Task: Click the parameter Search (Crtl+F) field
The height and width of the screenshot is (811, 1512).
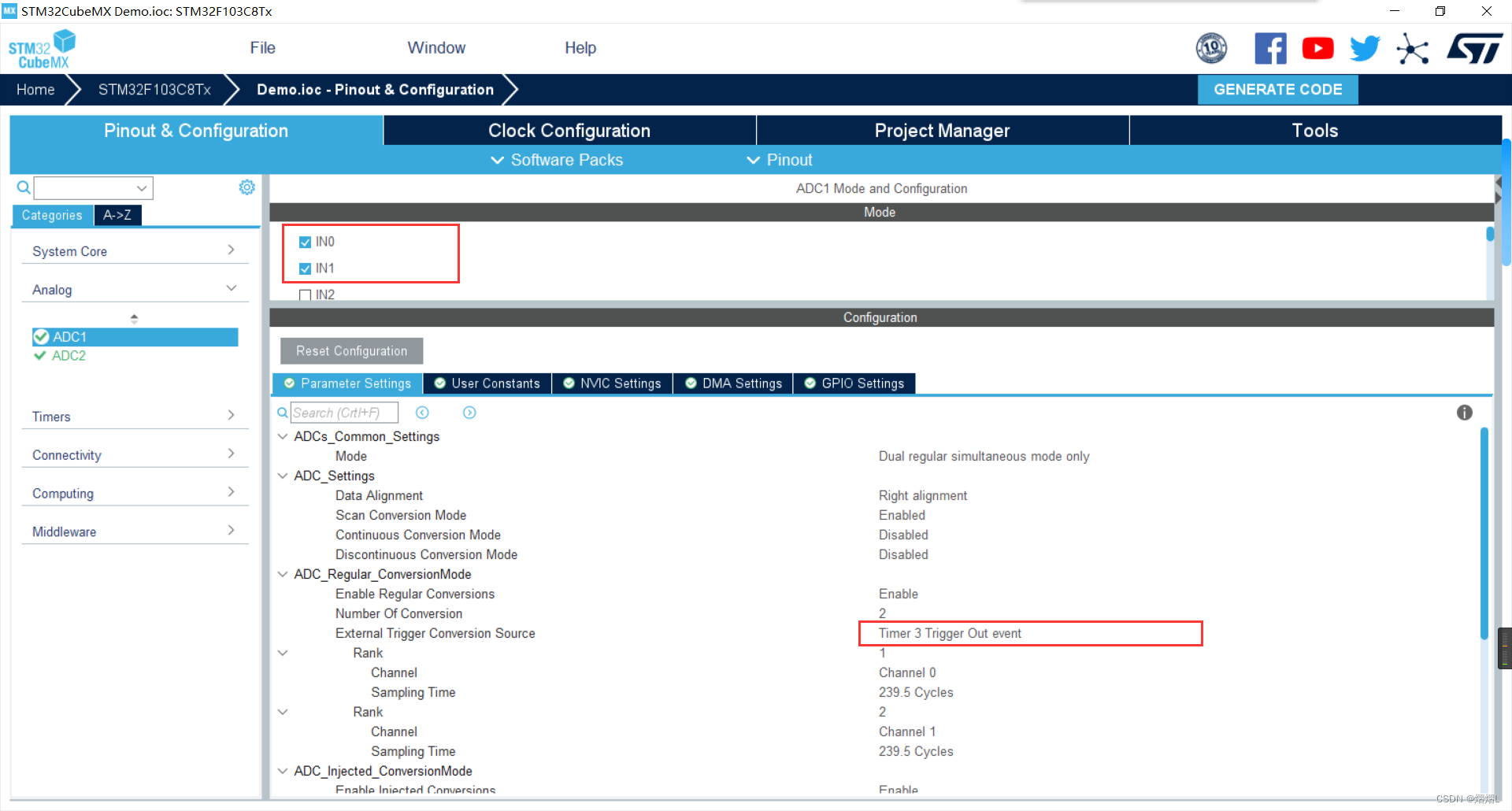Action: [344, 413]
